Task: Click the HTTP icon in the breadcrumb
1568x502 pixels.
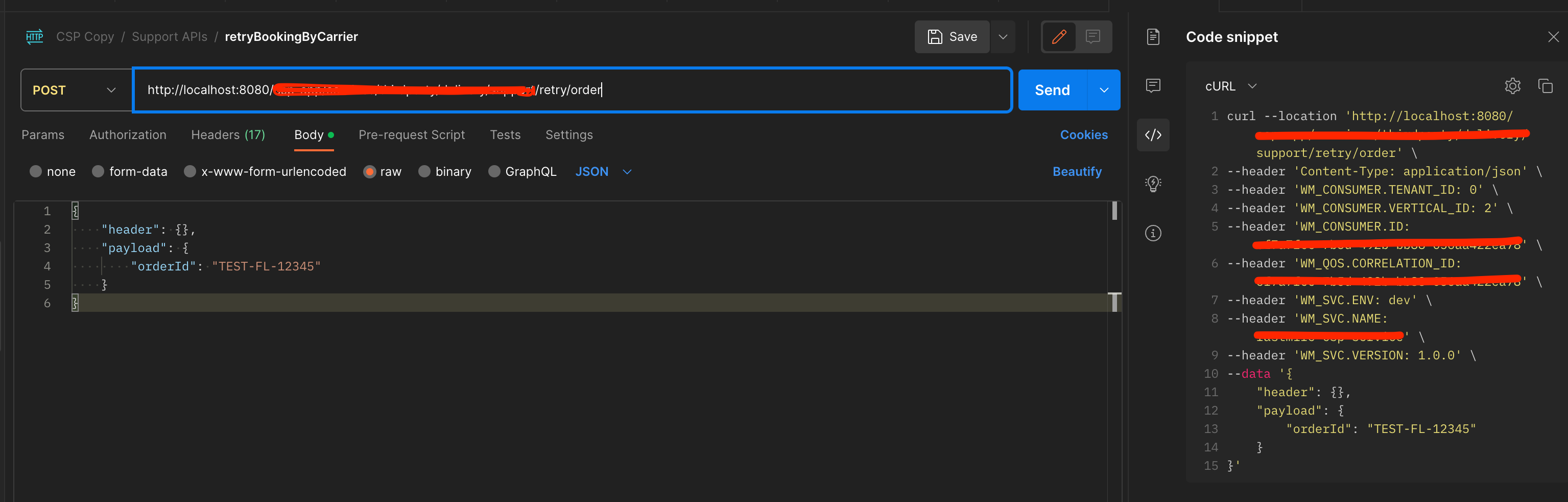Action: tap(34, 37)
